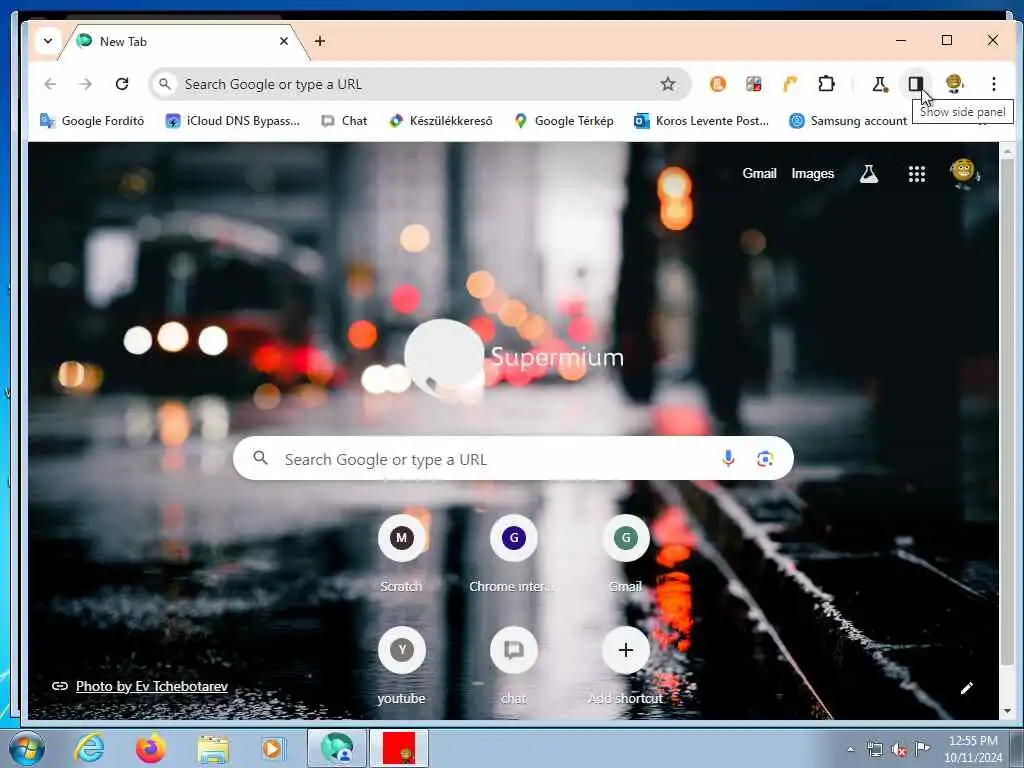1024x768 pixels.
Task: Show hidden system tray icons
Action: (x=850, y=750)
